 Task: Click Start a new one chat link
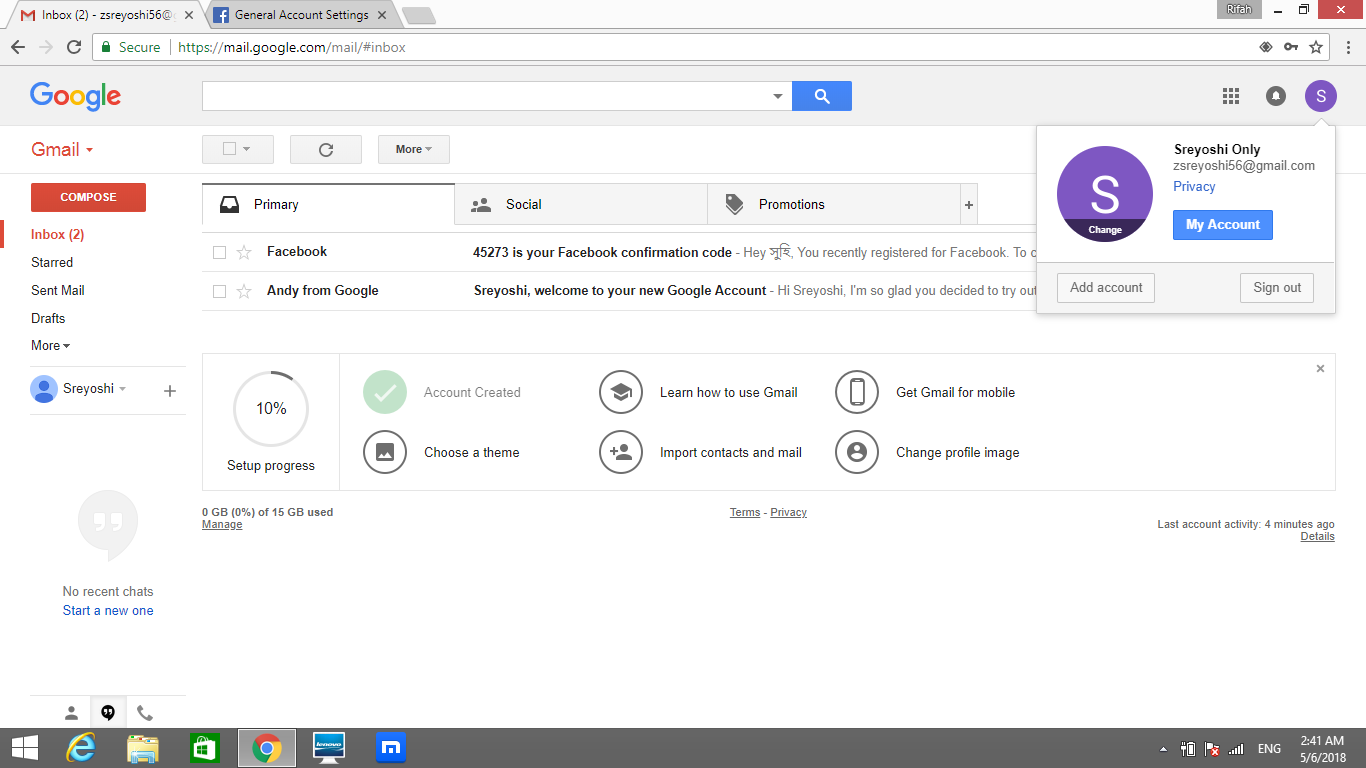pyautogui.click(x=108, y=611)
